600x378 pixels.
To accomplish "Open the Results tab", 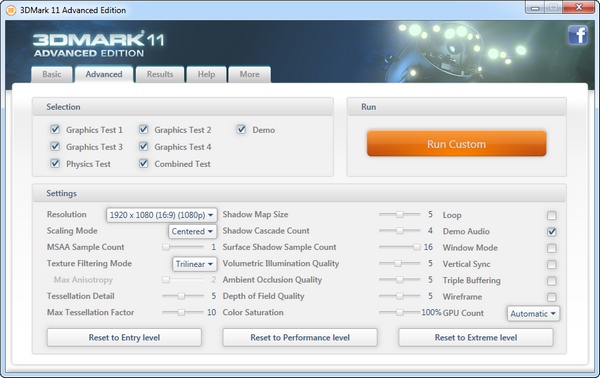I will 160,74.
